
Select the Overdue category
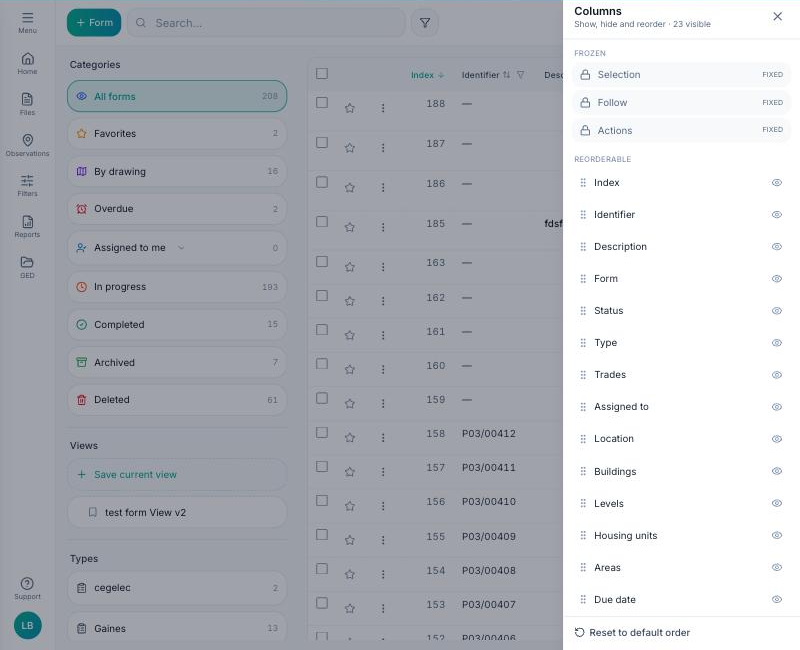(x=177, y=209)
